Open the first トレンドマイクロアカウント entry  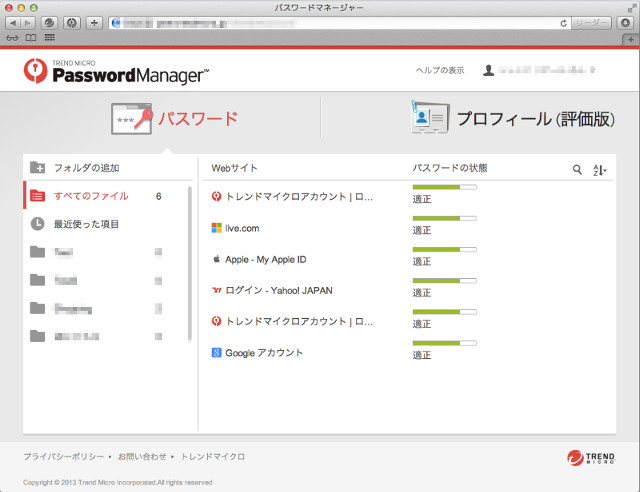pyautogui.click(x=299, y=196)
